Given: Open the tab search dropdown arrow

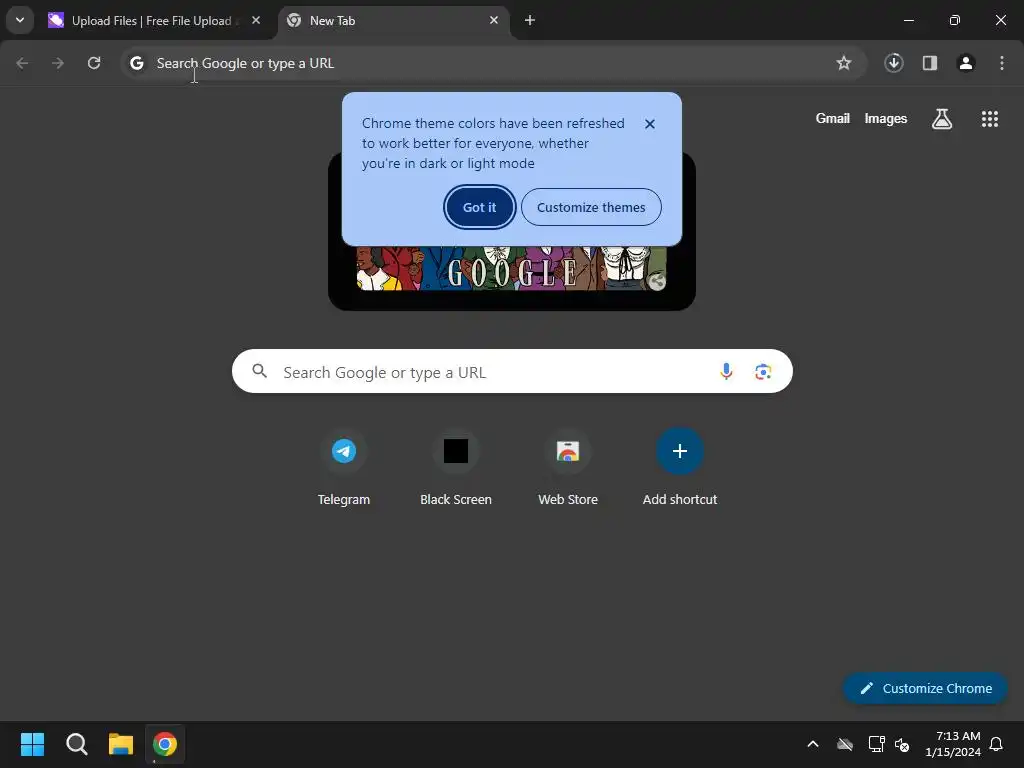Looking at the screenshot, I should [20, 20].
